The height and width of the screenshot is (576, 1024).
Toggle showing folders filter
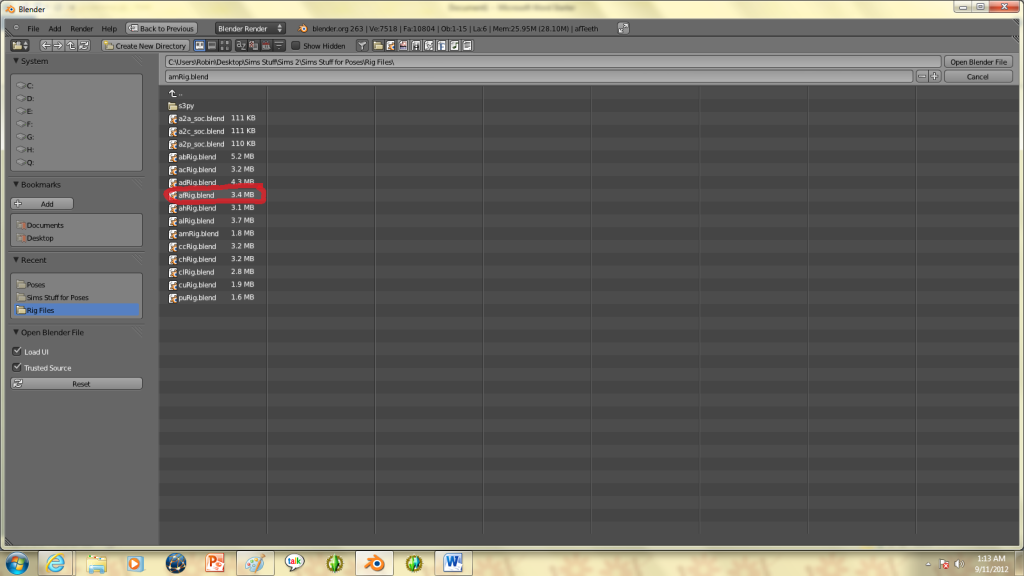click(378, 46)
